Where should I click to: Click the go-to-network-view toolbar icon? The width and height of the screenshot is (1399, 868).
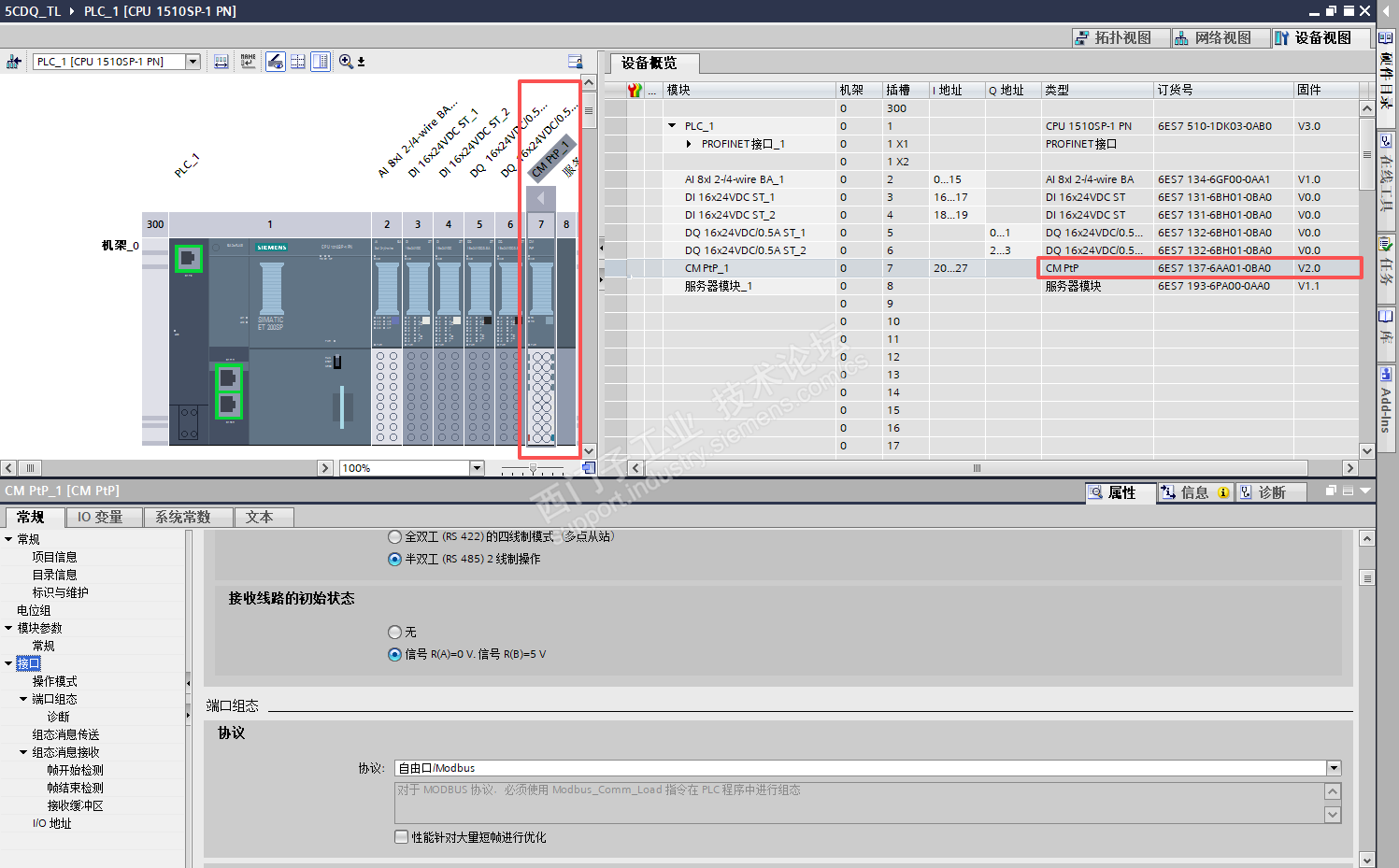click(x=14, y=62)
